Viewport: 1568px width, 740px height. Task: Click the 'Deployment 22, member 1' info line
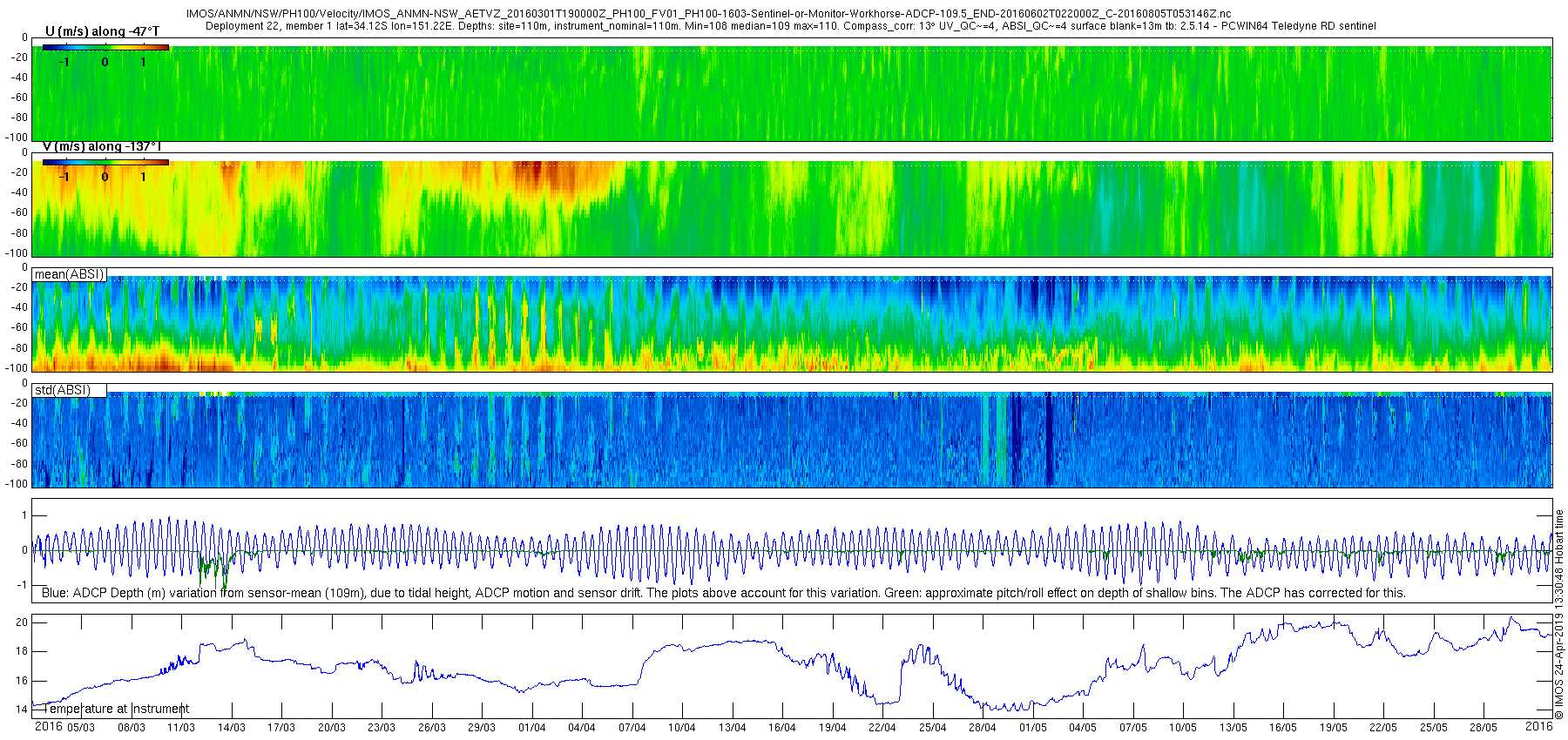pos(790,26)
